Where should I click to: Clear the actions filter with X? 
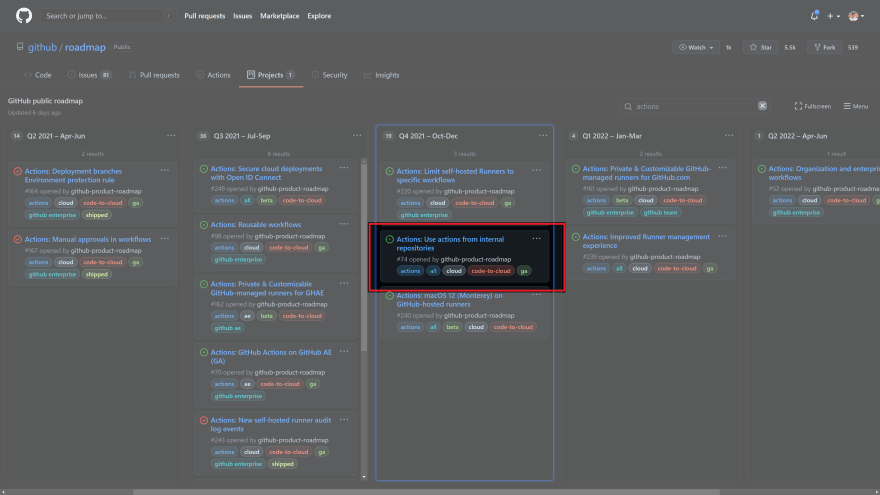(x=762, y=106)
